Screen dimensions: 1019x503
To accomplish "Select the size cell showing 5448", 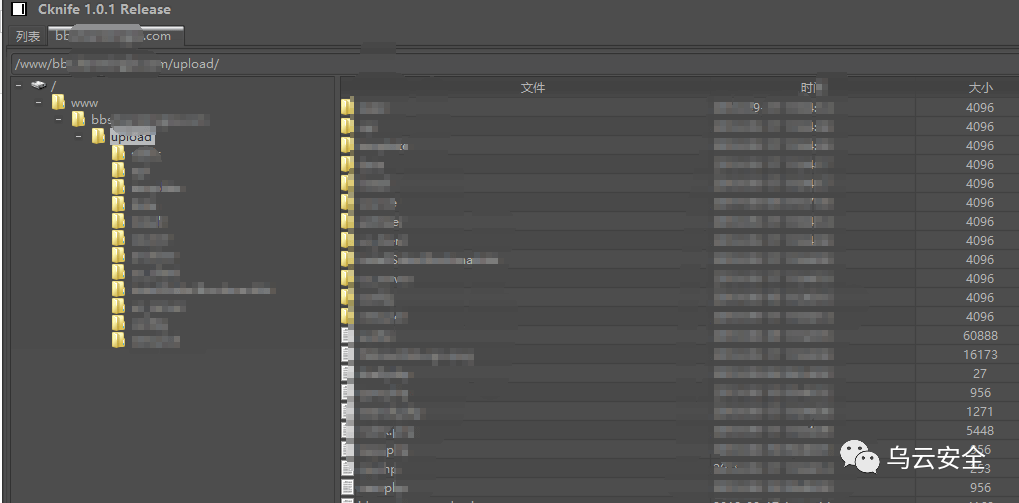I will tap(980, 430).
